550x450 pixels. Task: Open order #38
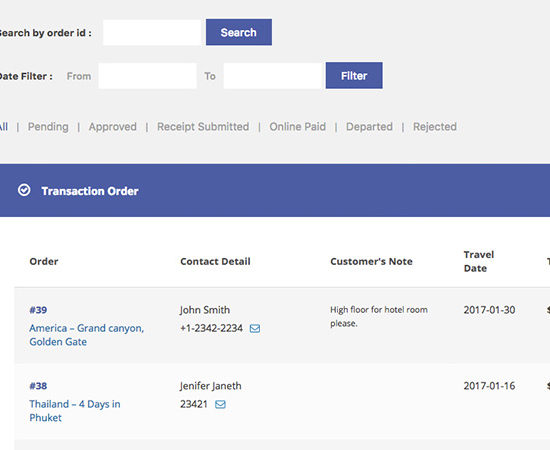tap(38, 386)
